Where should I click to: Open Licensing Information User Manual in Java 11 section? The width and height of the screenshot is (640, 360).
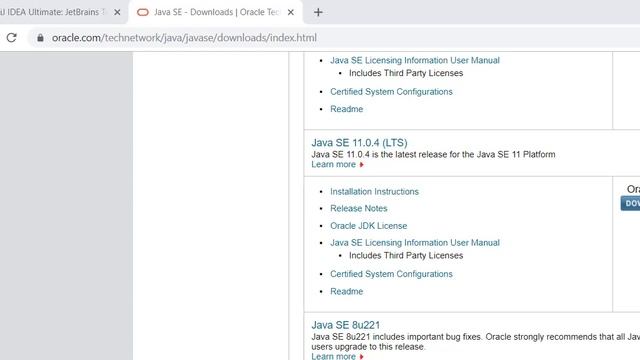[x=415, y=242]
